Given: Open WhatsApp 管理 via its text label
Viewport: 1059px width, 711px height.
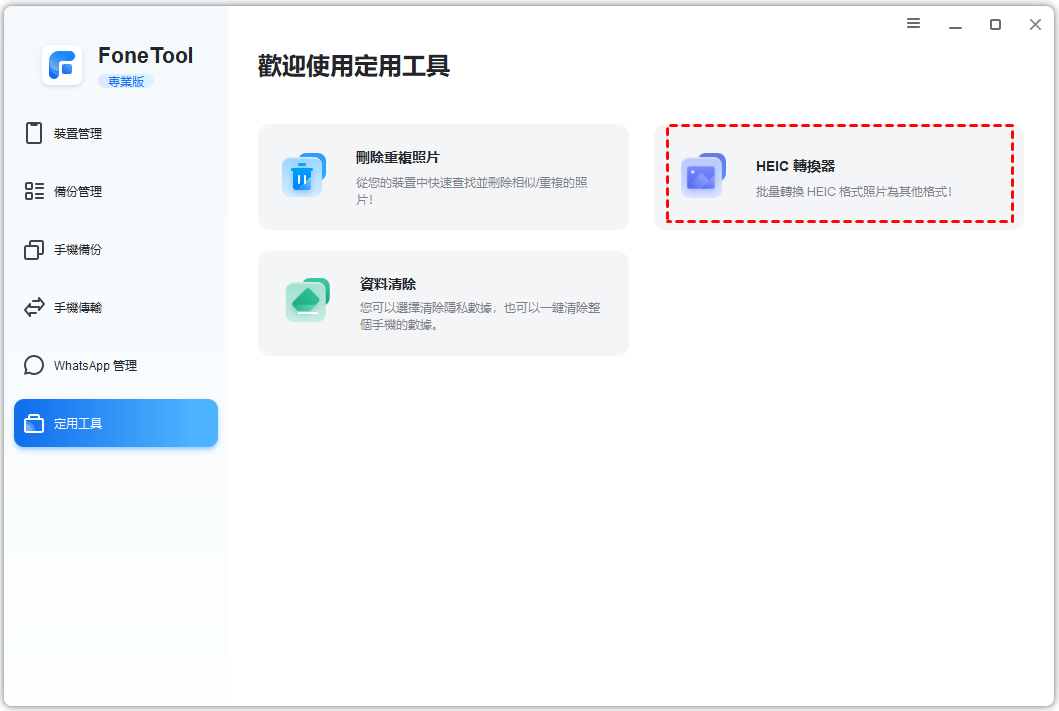Looking at the screenshot, I should 95,366.
